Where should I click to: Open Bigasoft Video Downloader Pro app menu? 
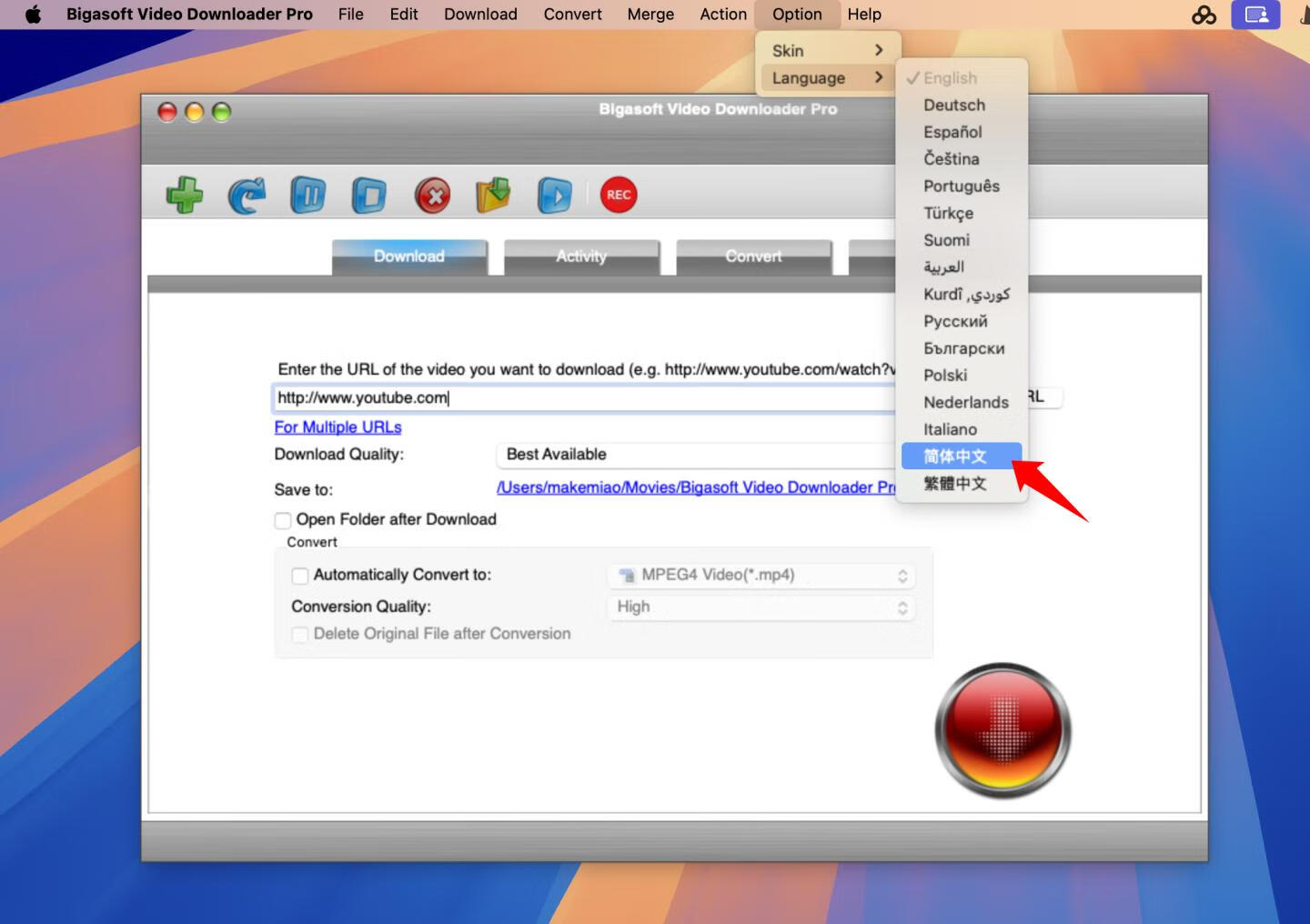[x=189, y=15]
